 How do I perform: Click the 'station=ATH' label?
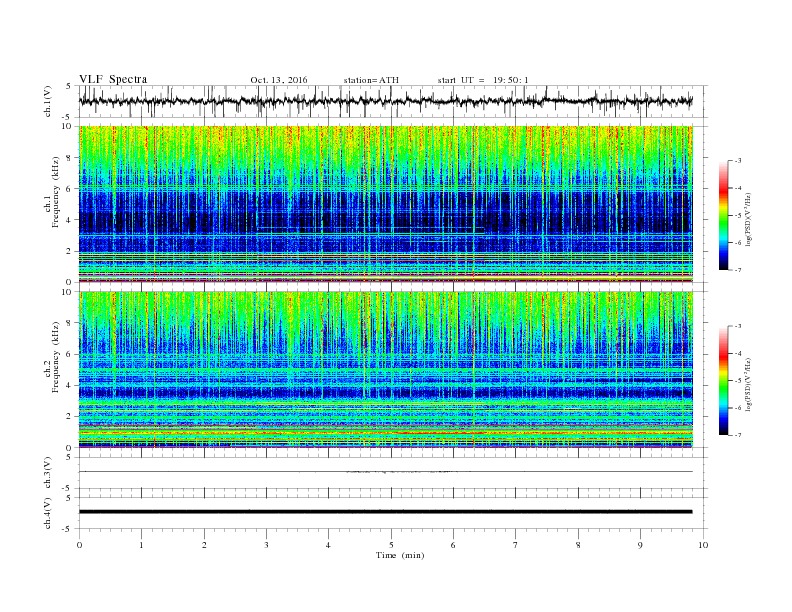point(371,80)
